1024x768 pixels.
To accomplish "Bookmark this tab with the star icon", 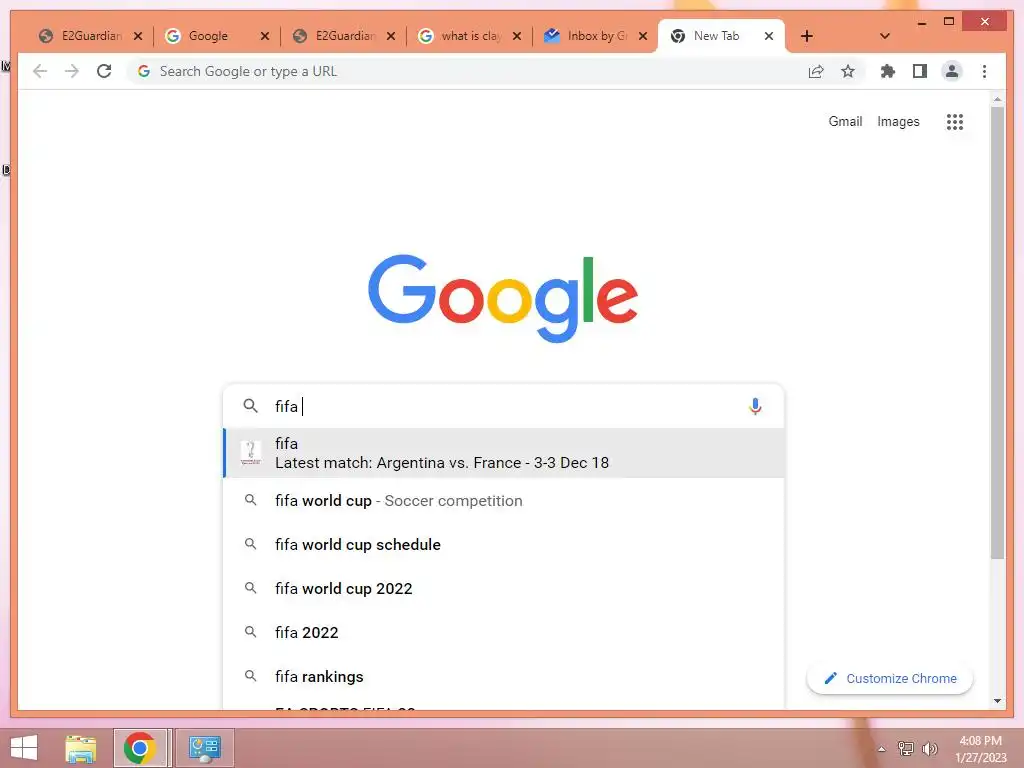I will [848, 71].
